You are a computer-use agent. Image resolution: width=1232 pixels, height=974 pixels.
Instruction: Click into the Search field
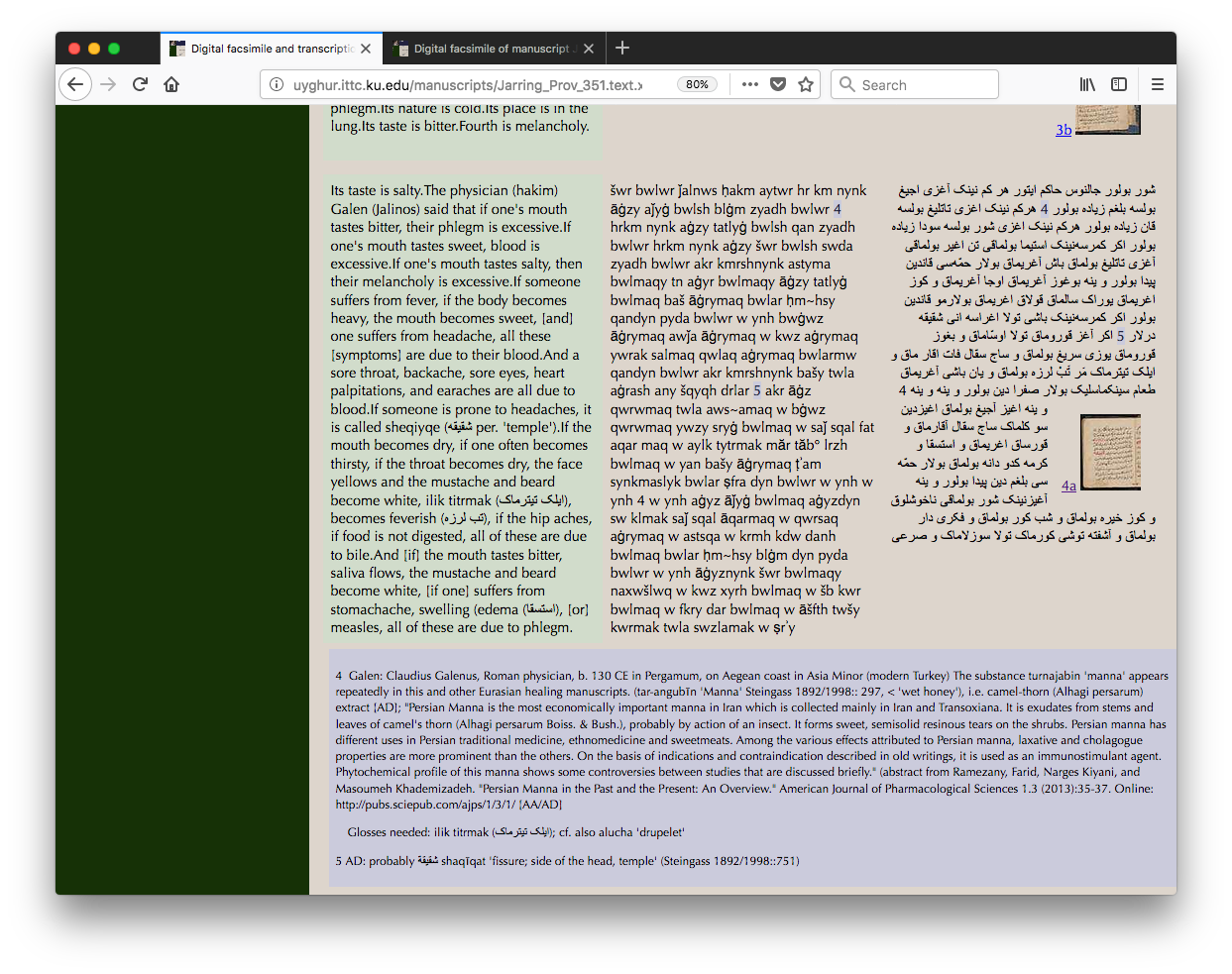(915, 84)
